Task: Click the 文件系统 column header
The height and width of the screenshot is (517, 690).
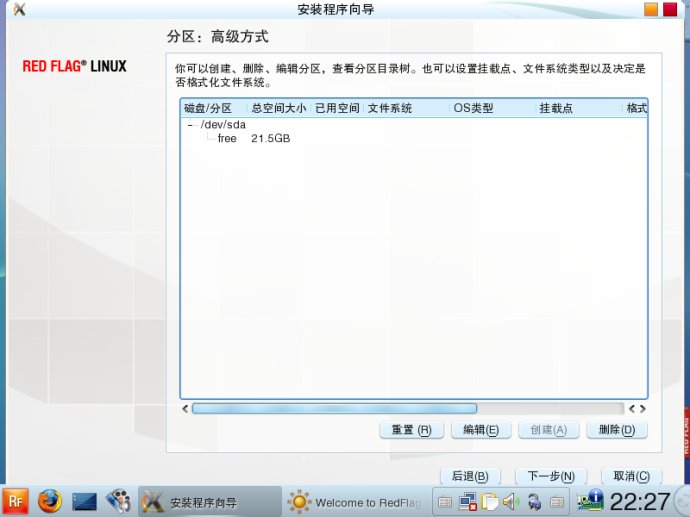Action: (x=390, y=108)
